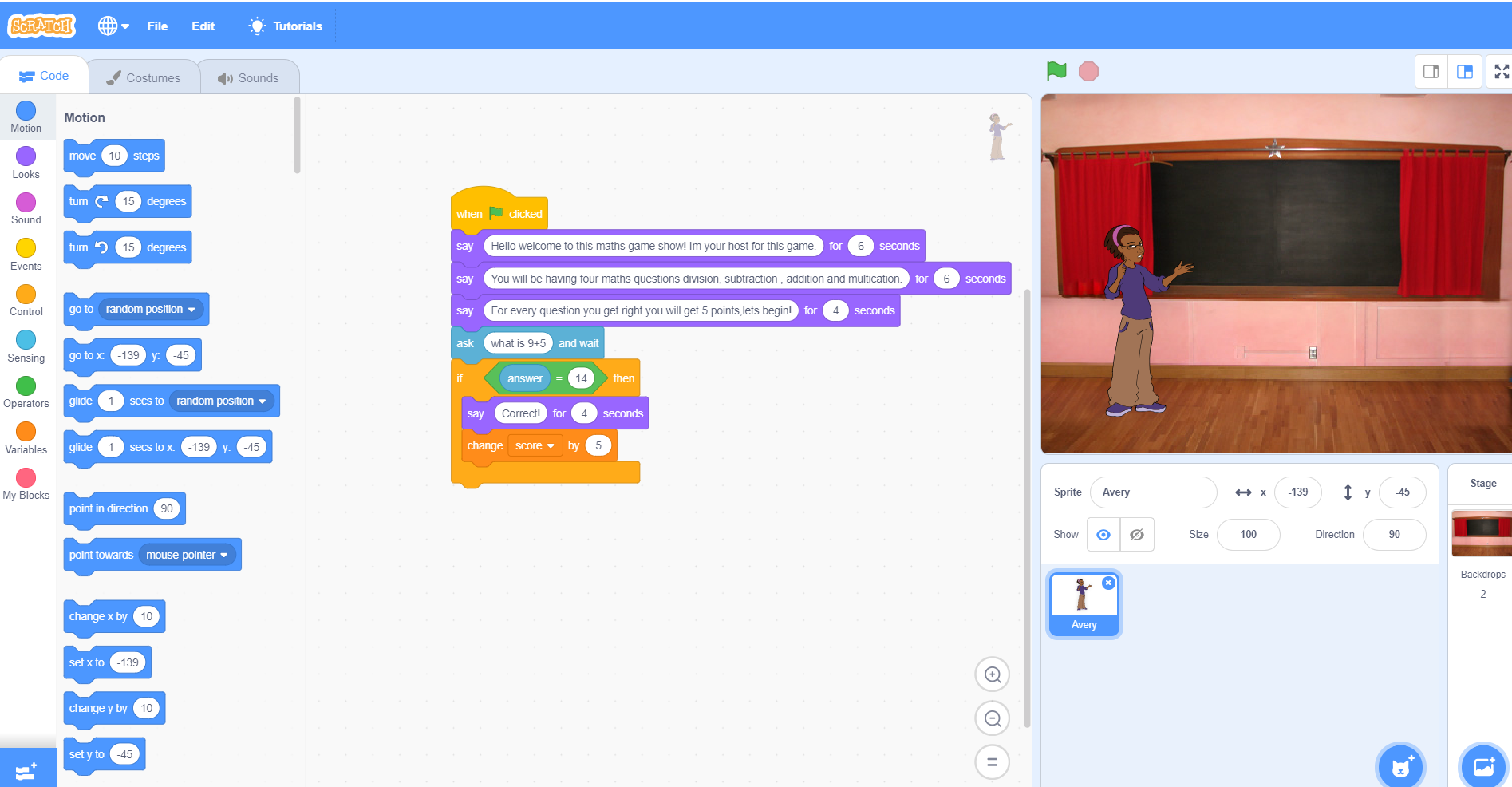Click the set x to -139 block
Viewport: 1512px width, 787px height.
click(x=107, y=662)
